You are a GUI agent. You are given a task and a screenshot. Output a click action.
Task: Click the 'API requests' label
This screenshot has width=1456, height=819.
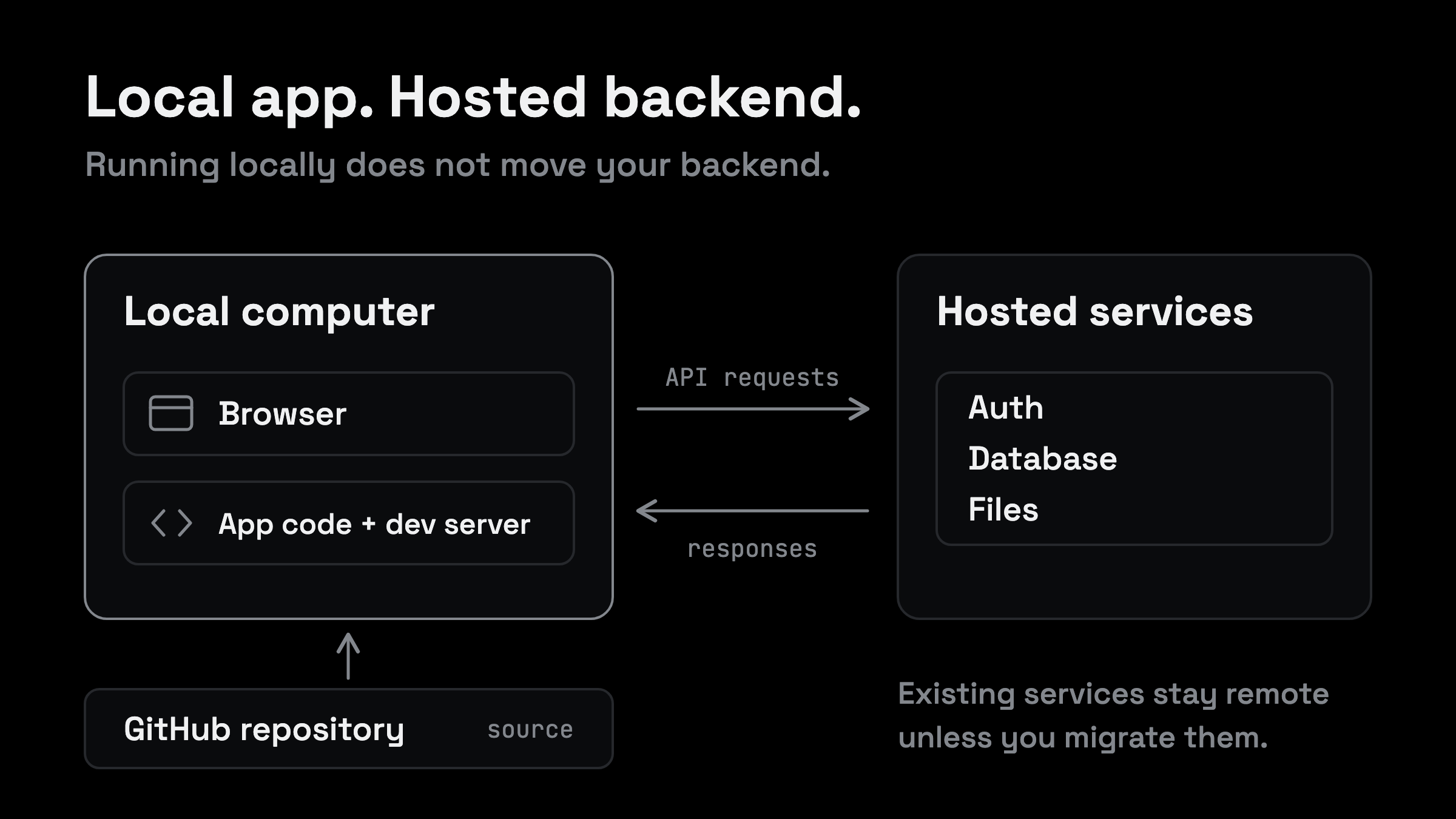(x=752, y=378)
